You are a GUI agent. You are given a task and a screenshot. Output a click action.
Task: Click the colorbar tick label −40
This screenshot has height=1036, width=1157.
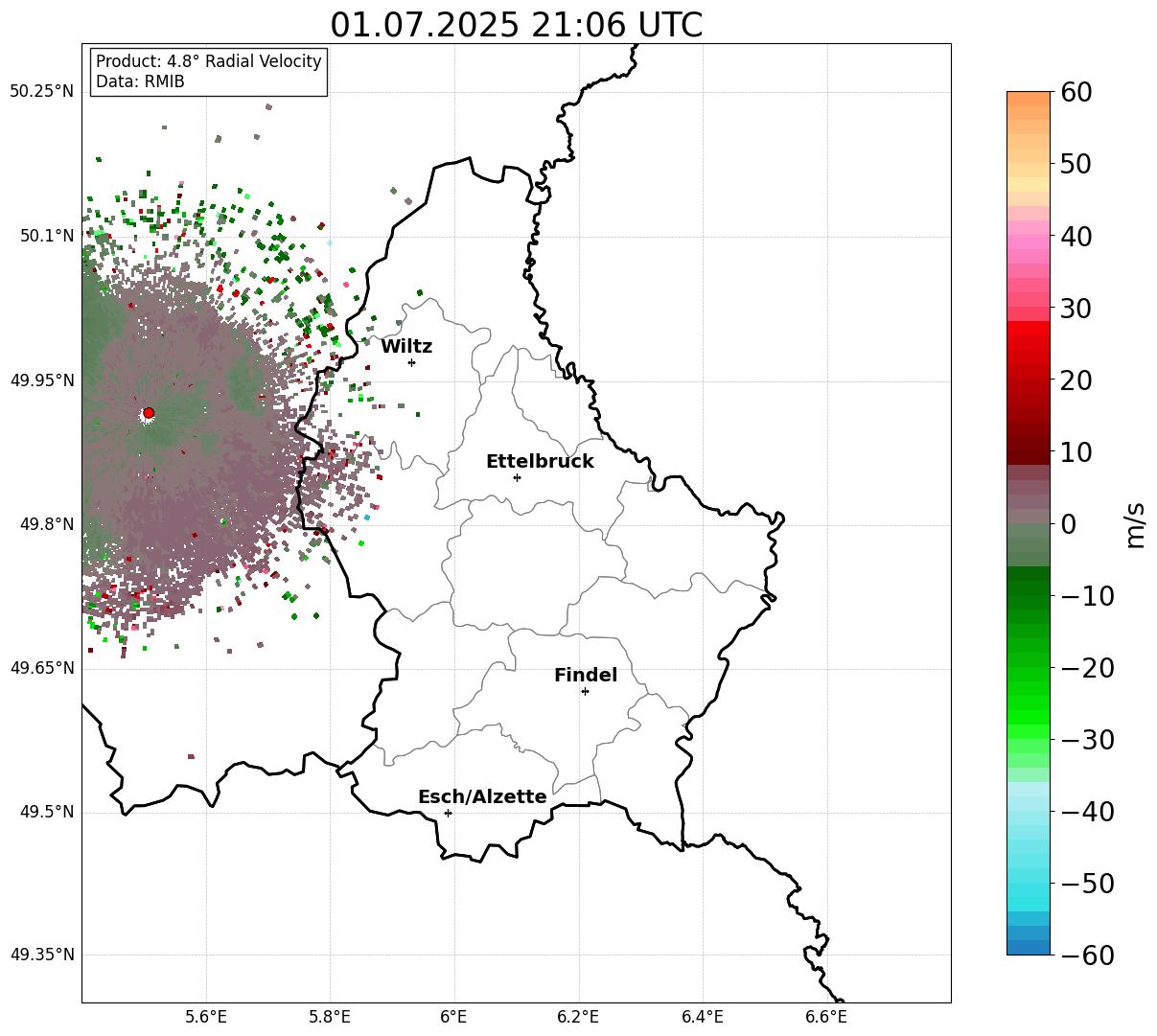[x=1087, y=812]
